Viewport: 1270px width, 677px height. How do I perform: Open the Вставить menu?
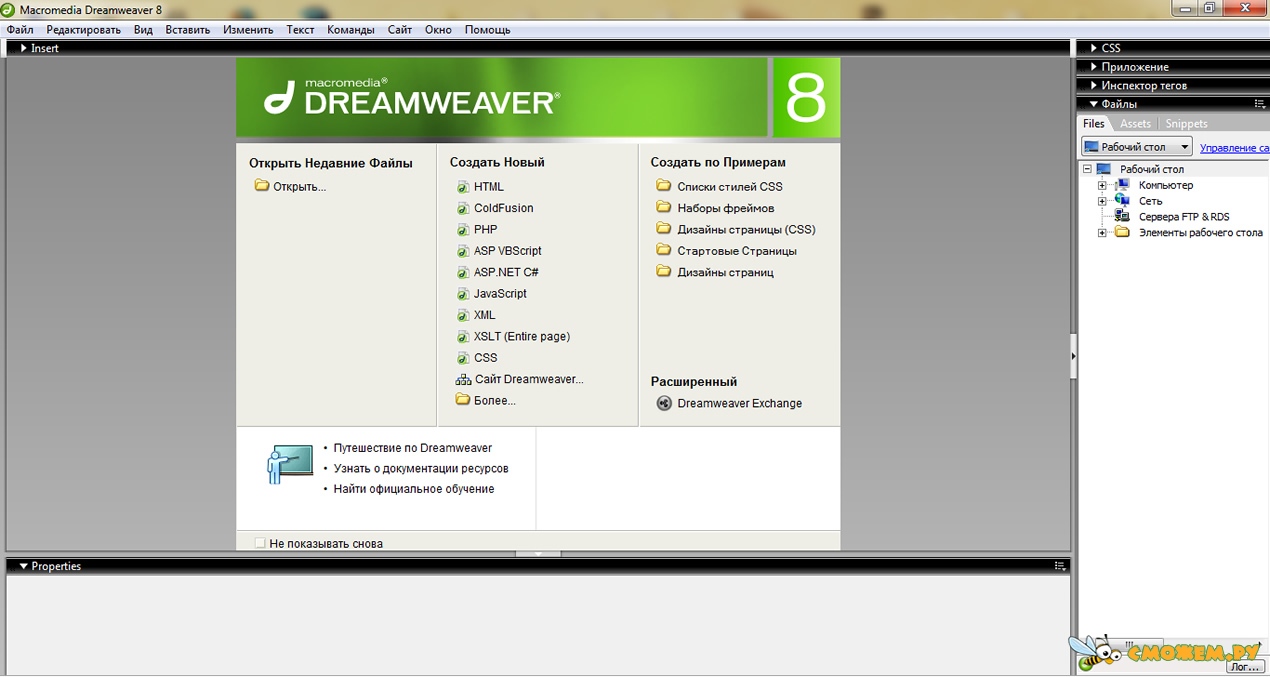(x=188, y=30)
